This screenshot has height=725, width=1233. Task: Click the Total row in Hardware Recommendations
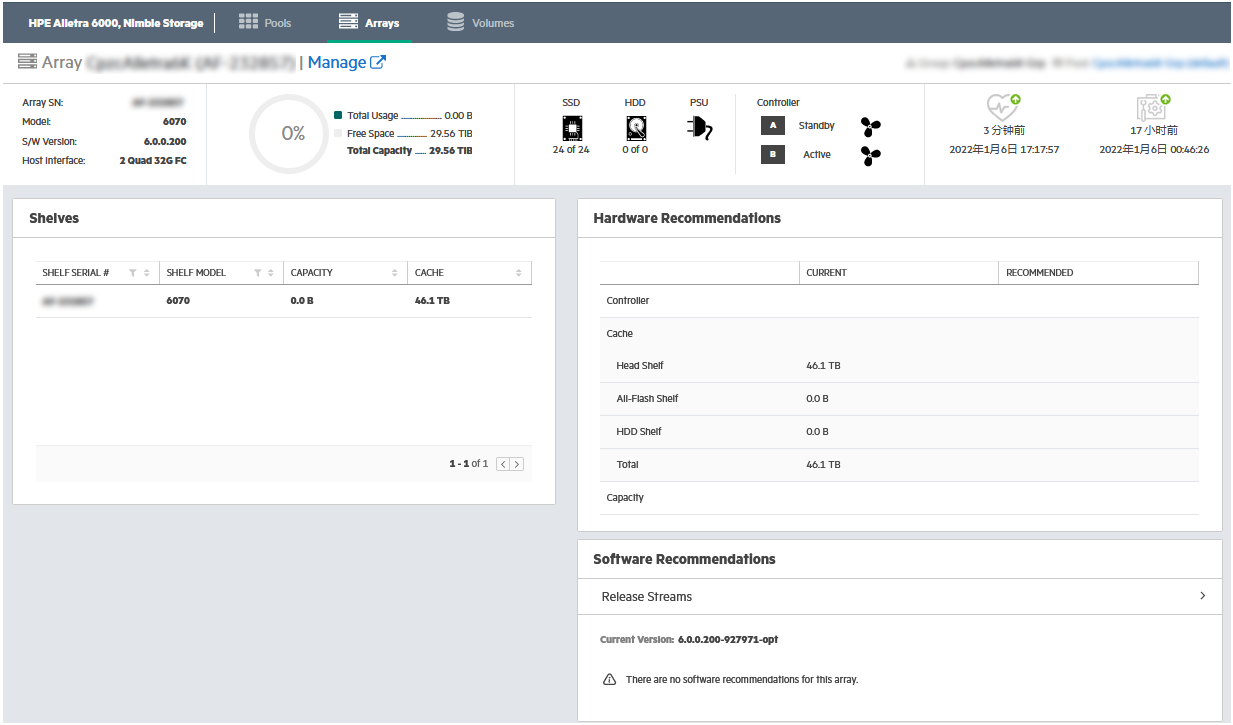(899, 465)
